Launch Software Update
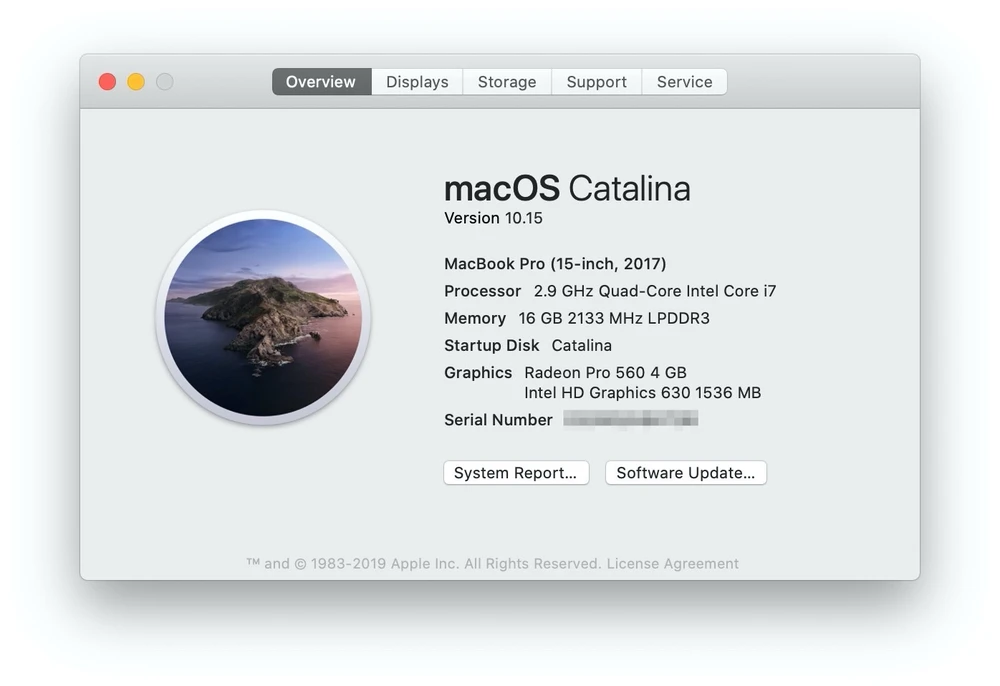 pyautogui.click(x=686, y=473)
